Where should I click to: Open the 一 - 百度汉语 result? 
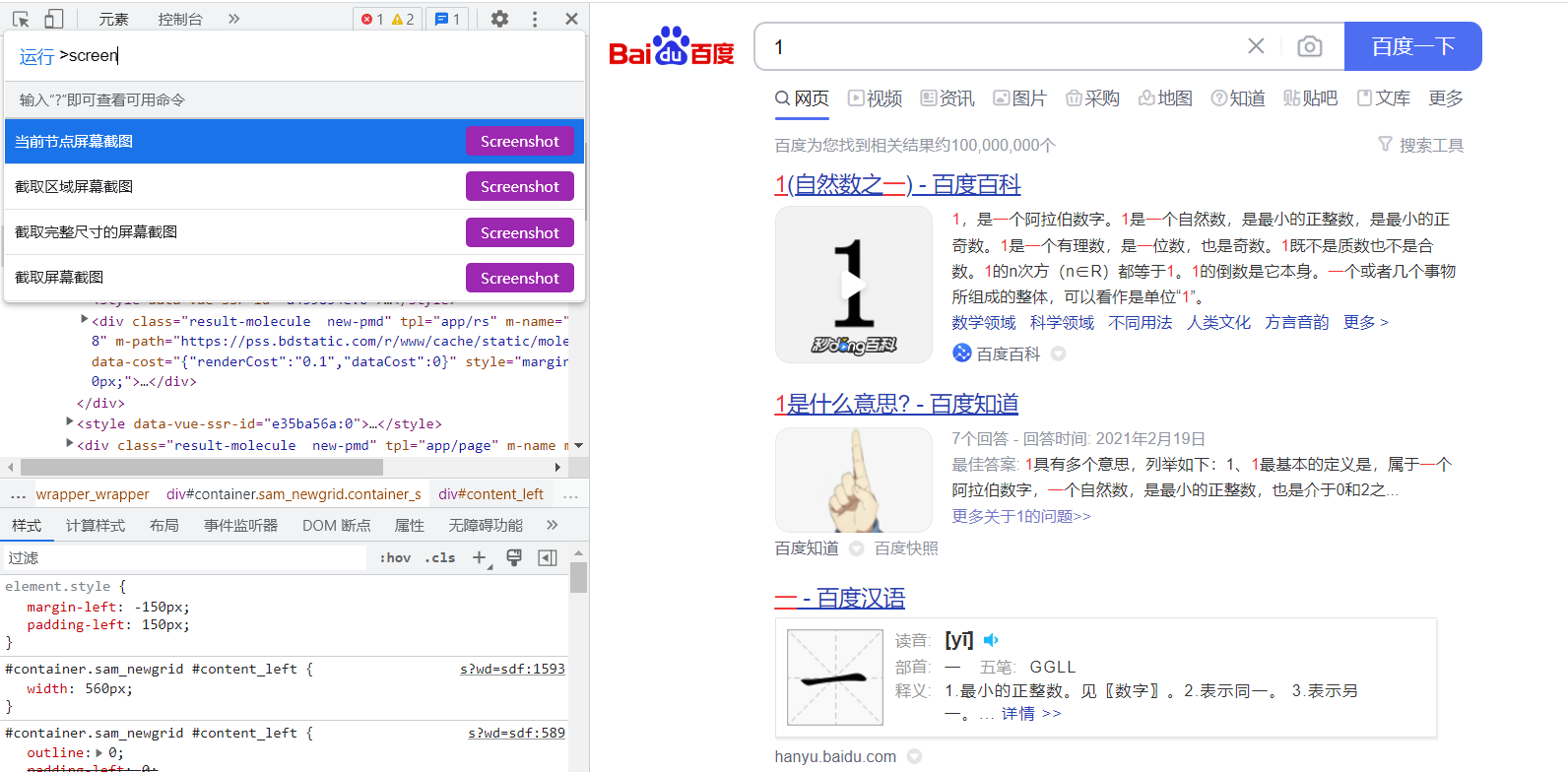[x=839, y=599]
